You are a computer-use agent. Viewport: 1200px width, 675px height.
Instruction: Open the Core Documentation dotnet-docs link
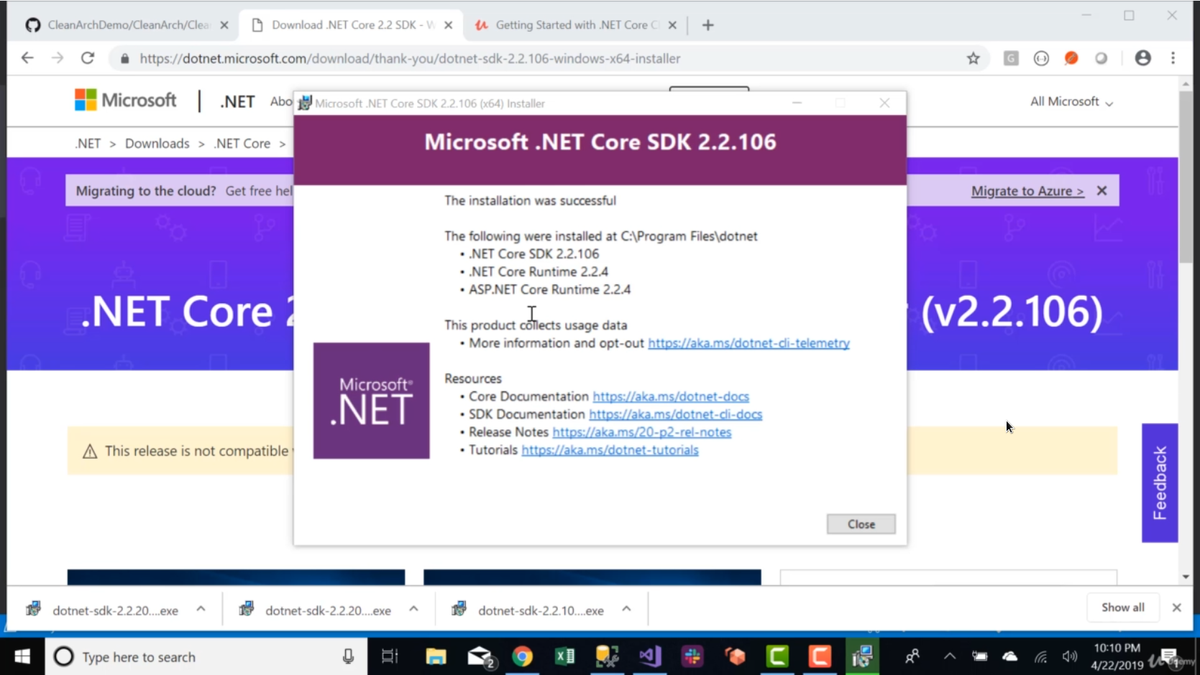pos(671,397)
